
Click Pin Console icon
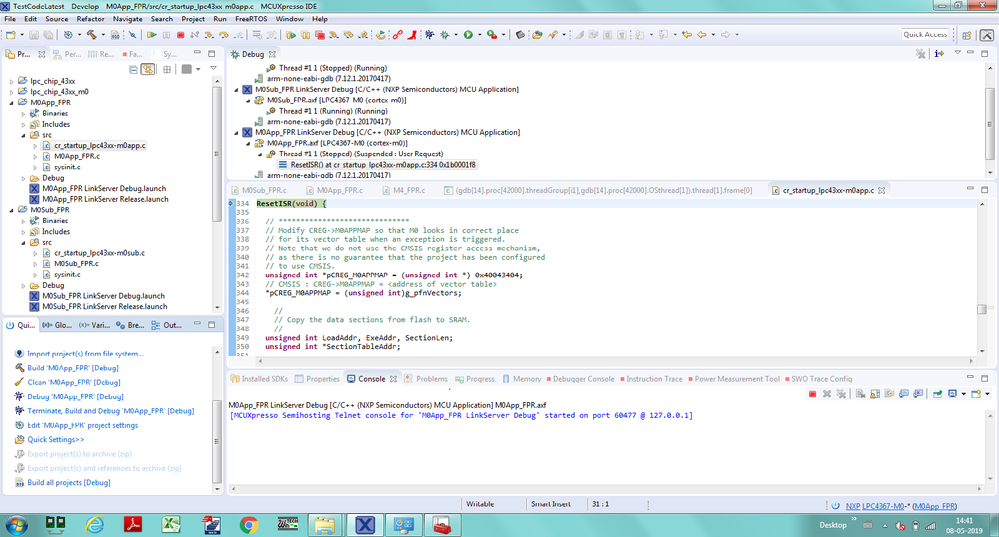(937, 394)
